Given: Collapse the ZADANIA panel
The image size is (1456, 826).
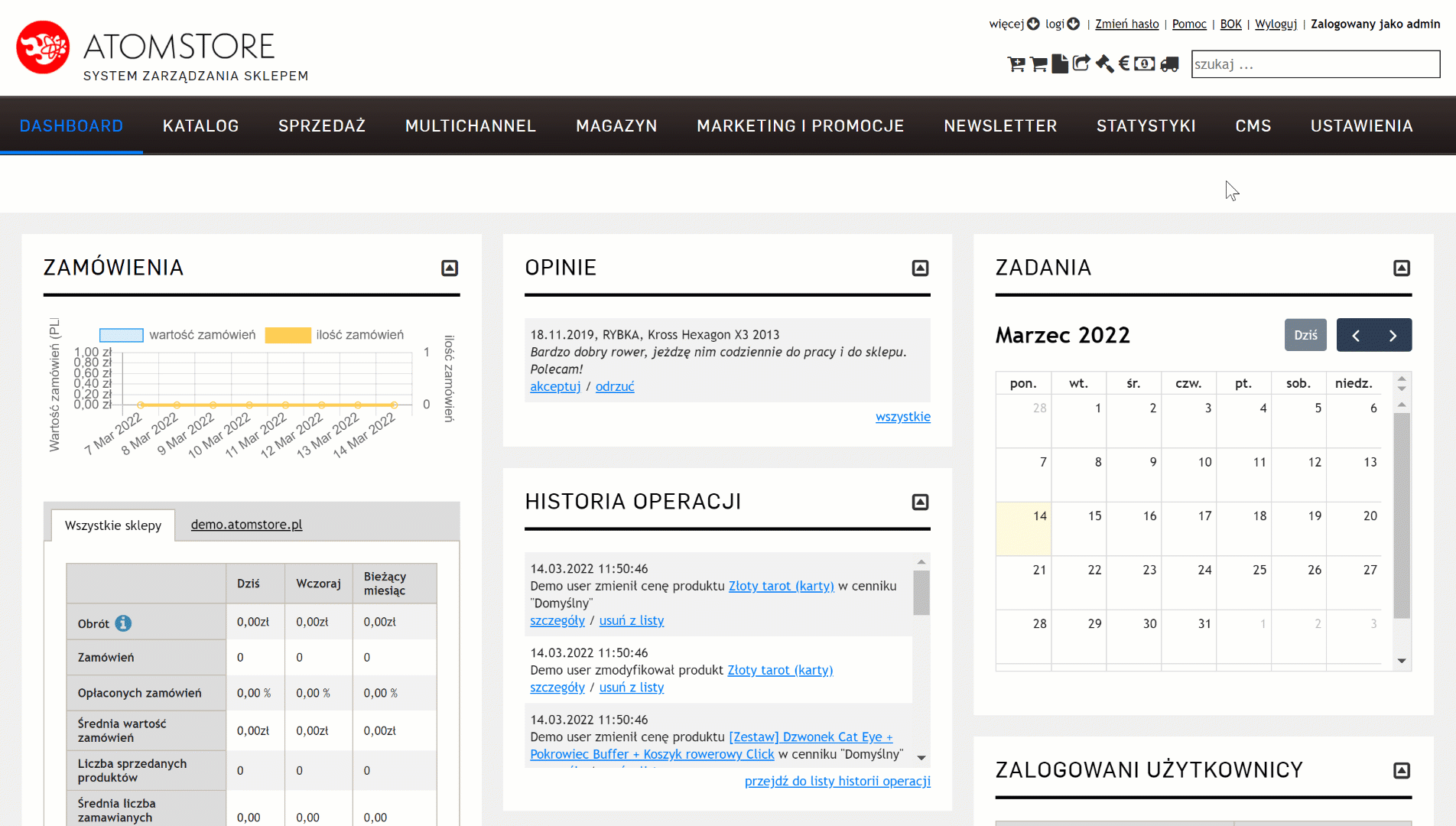Looking at the screenshot, I should [1402, 268].
